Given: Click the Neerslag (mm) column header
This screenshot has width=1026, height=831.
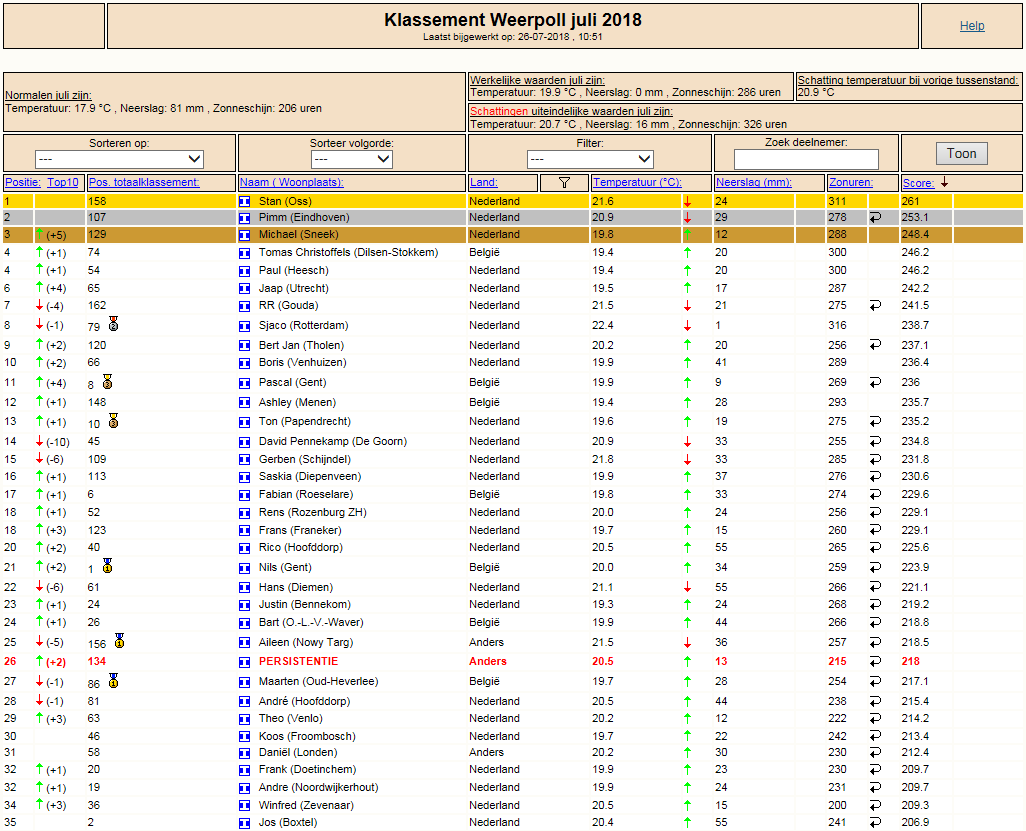Looking at the screenshot, I should tap(753, 183).
